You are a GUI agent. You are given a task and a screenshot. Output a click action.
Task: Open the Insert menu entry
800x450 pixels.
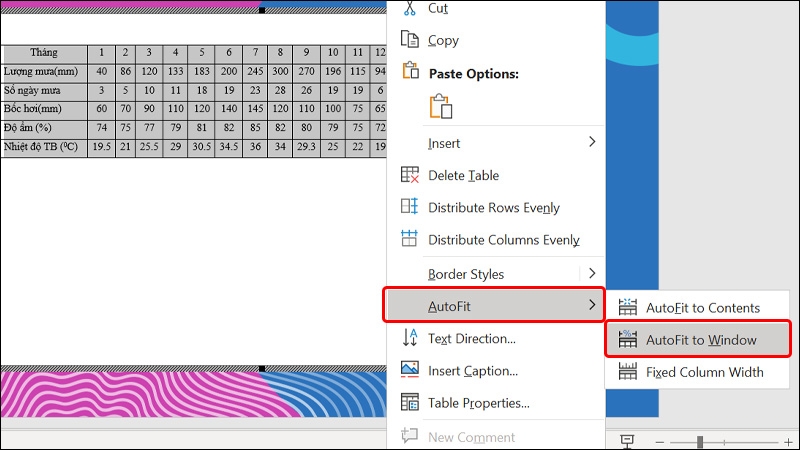pyautogui.click(x=495, y=143)
